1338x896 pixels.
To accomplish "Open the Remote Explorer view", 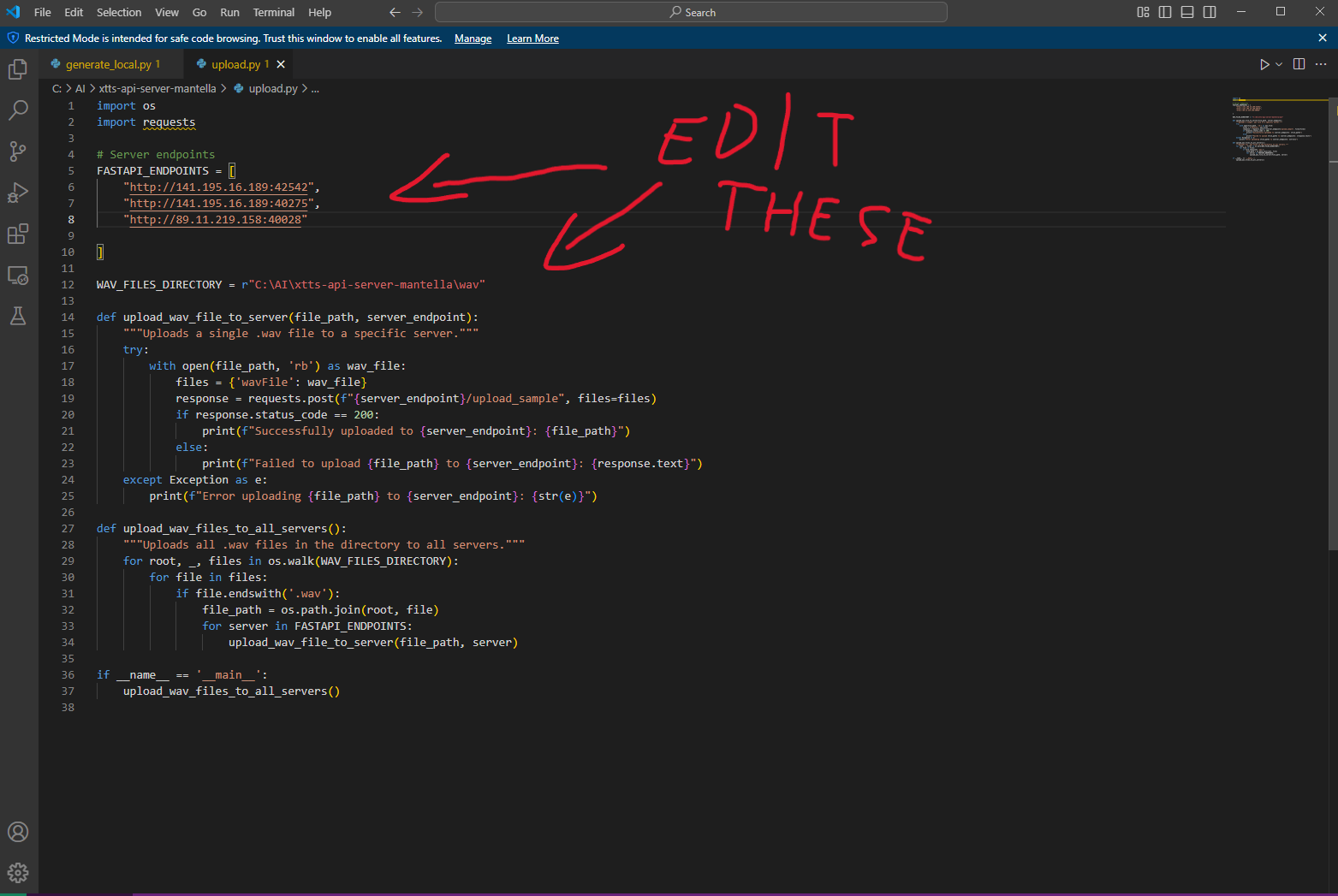I will tap(18, 276).
